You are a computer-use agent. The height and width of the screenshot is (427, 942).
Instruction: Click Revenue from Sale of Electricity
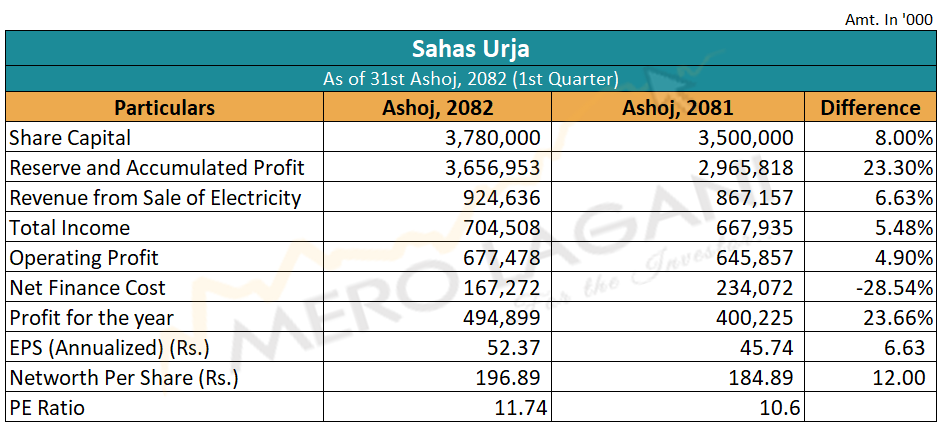click(x=155, y=198)
